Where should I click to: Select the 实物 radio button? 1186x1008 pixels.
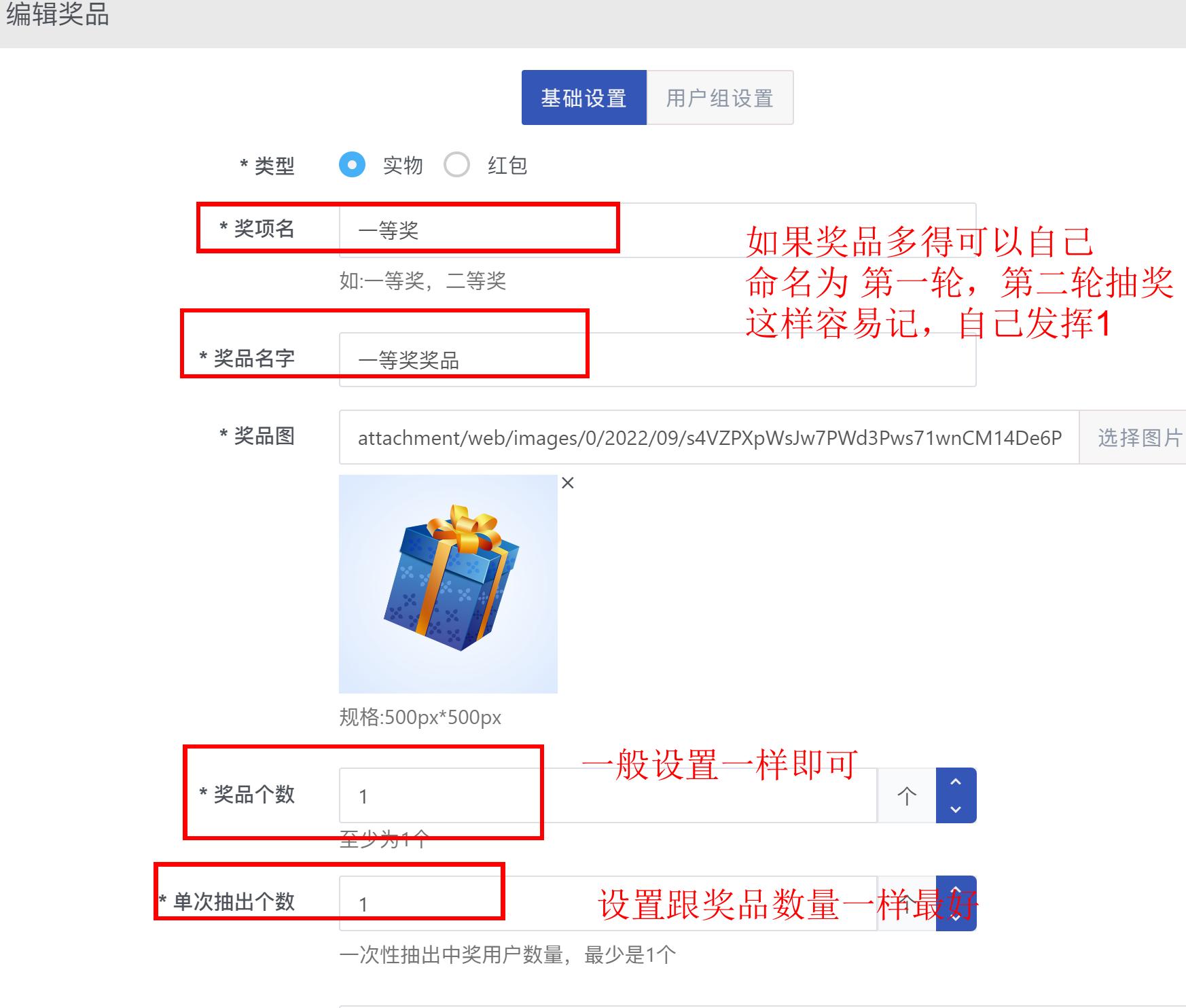[x=352, y=164]
